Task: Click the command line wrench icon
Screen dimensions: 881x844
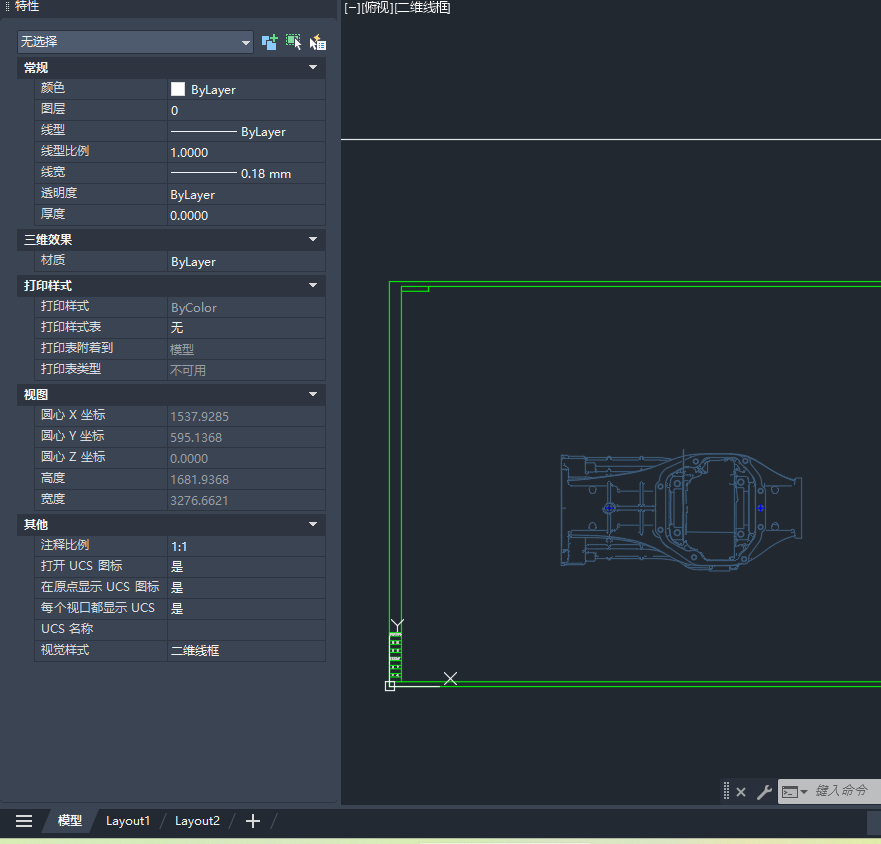Action: [x=764, y=792]
